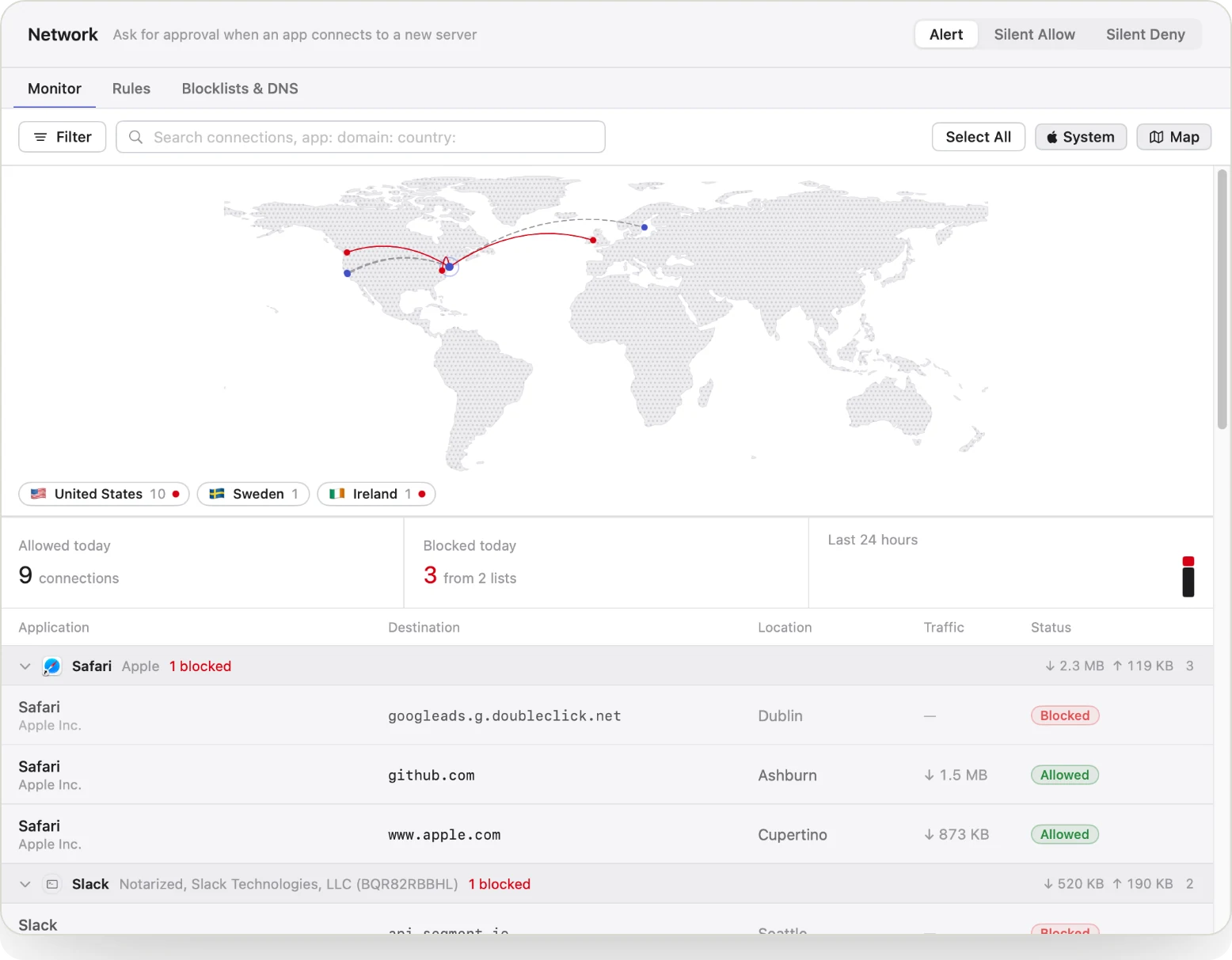Click the Select All button
The width and height of the screenshot is (1232, 960).
(978, 137)
